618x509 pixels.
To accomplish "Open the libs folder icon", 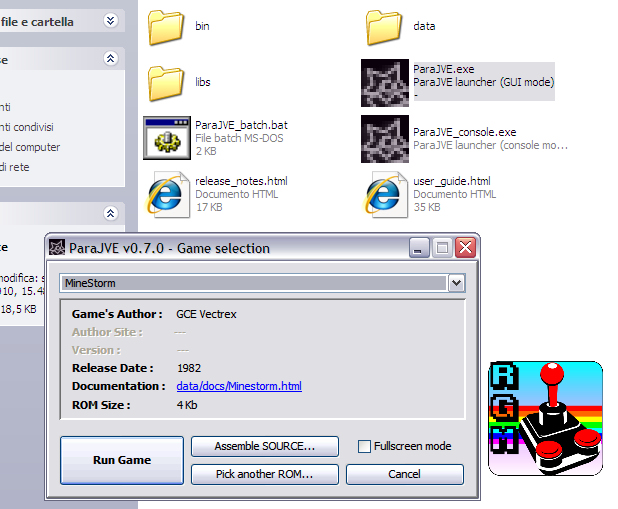I will pos(166,83).
